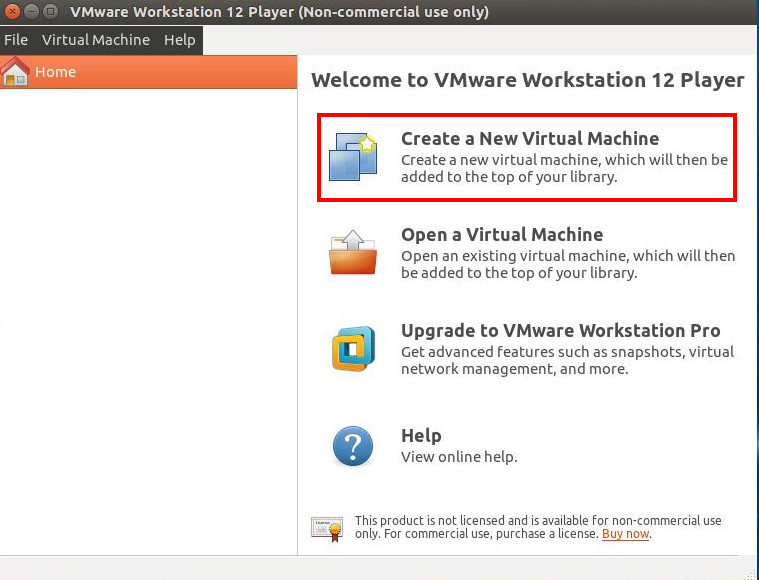This screenshot has width=759, height=580.
Task: Click the 'View online help.' text
Action: (459, 457)
